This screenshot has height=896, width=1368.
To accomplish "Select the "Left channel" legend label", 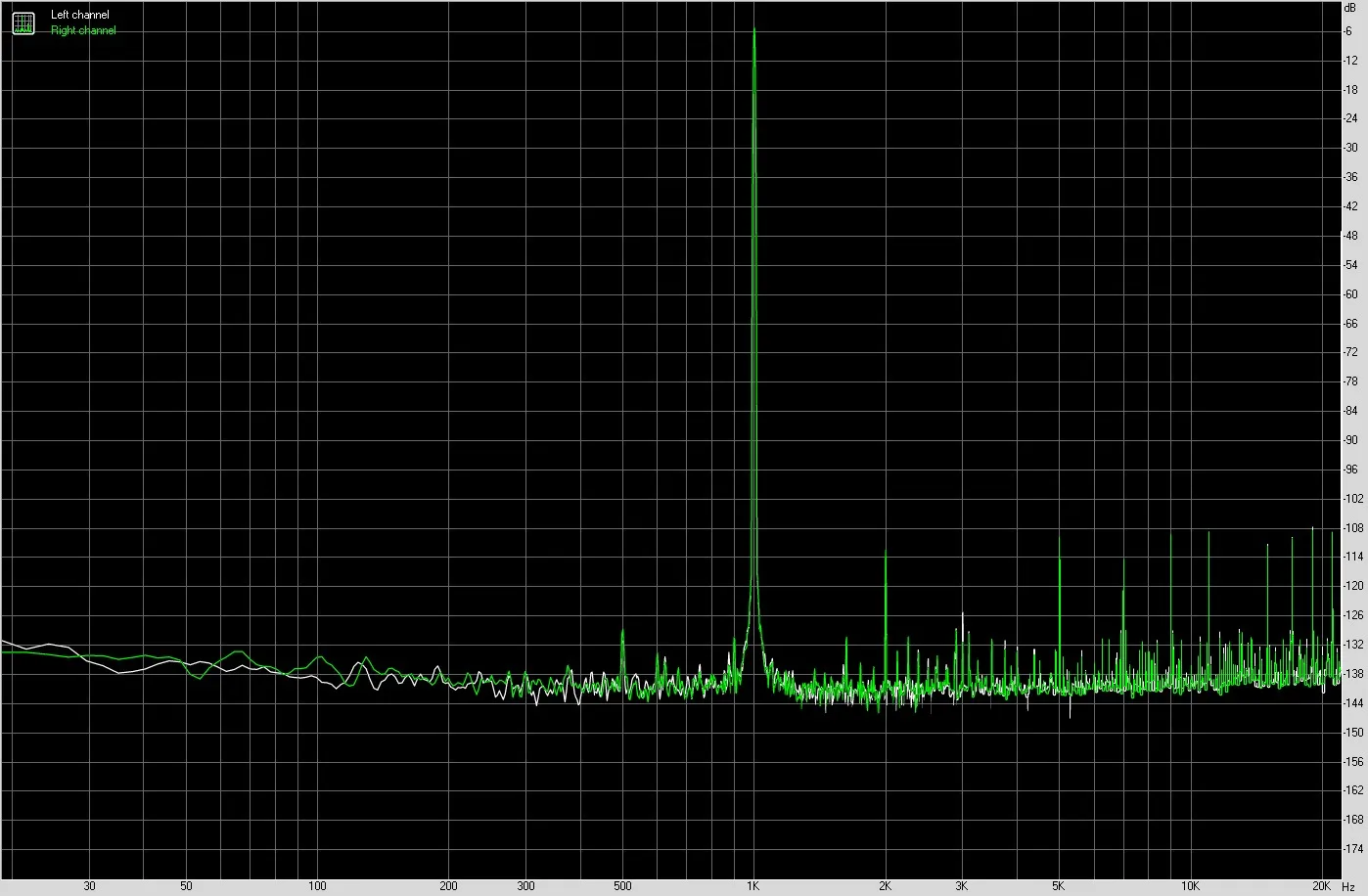I will point(80,15).
